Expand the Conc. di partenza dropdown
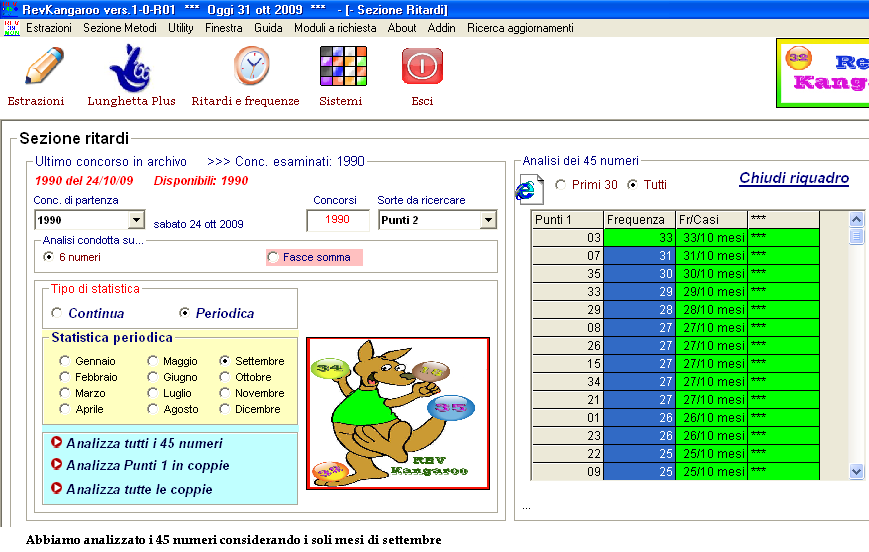 point(136,220)
